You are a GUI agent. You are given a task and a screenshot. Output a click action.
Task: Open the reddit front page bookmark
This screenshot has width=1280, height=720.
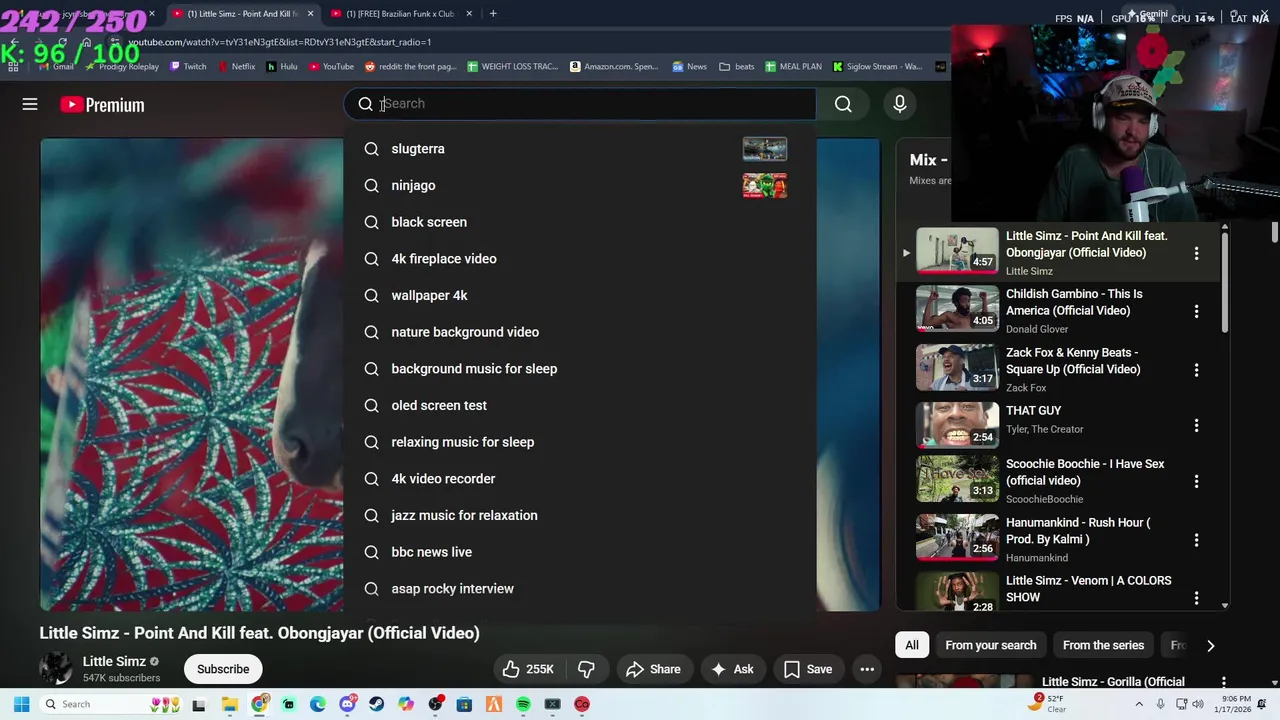410,66
